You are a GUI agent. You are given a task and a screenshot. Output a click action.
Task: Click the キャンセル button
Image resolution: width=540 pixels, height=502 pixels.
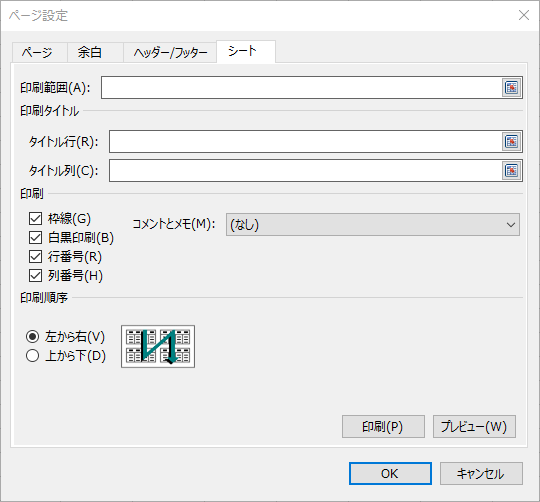(481, 473)
